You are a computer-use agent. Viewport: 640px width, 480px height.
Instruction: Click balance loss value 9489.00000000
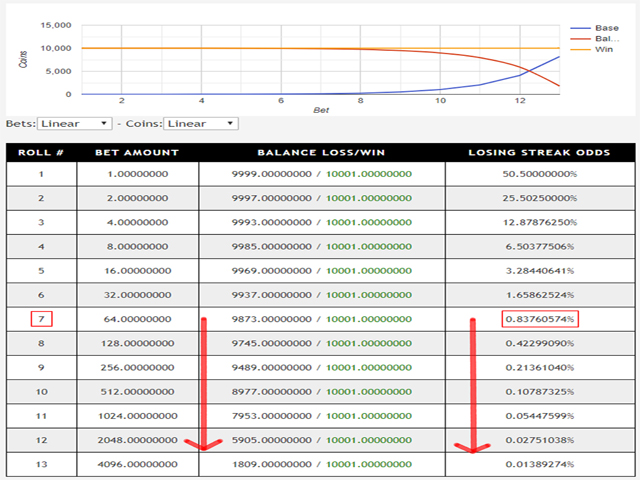pos(271,367)
